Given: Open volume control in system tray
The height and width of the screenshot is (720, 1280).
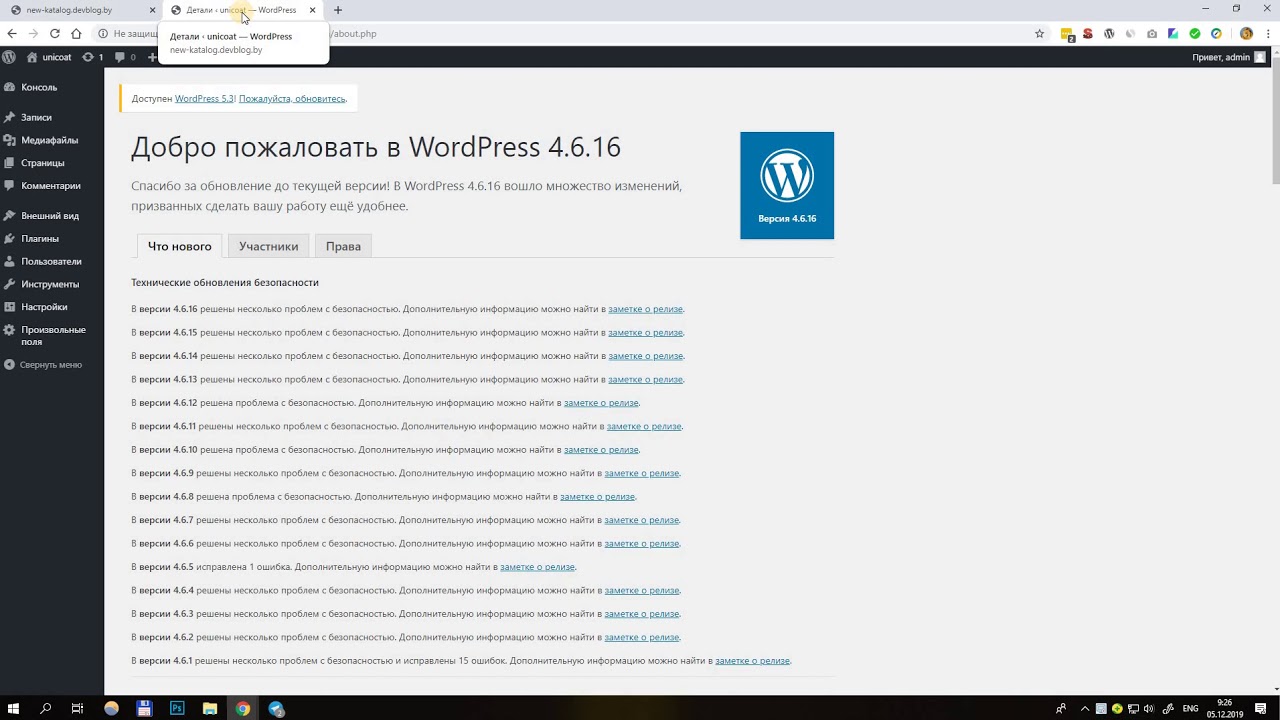Looking at the screenshot, I should point(1148,708).
